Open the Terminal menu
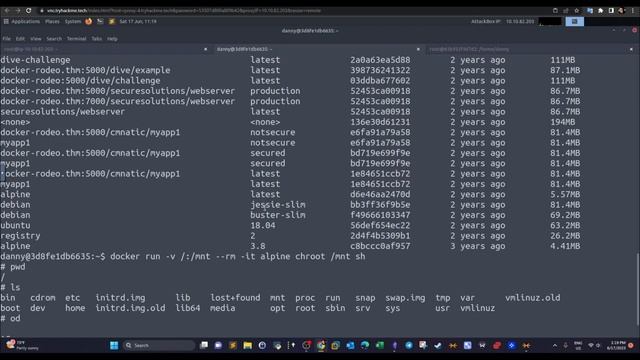 [77, 39]
